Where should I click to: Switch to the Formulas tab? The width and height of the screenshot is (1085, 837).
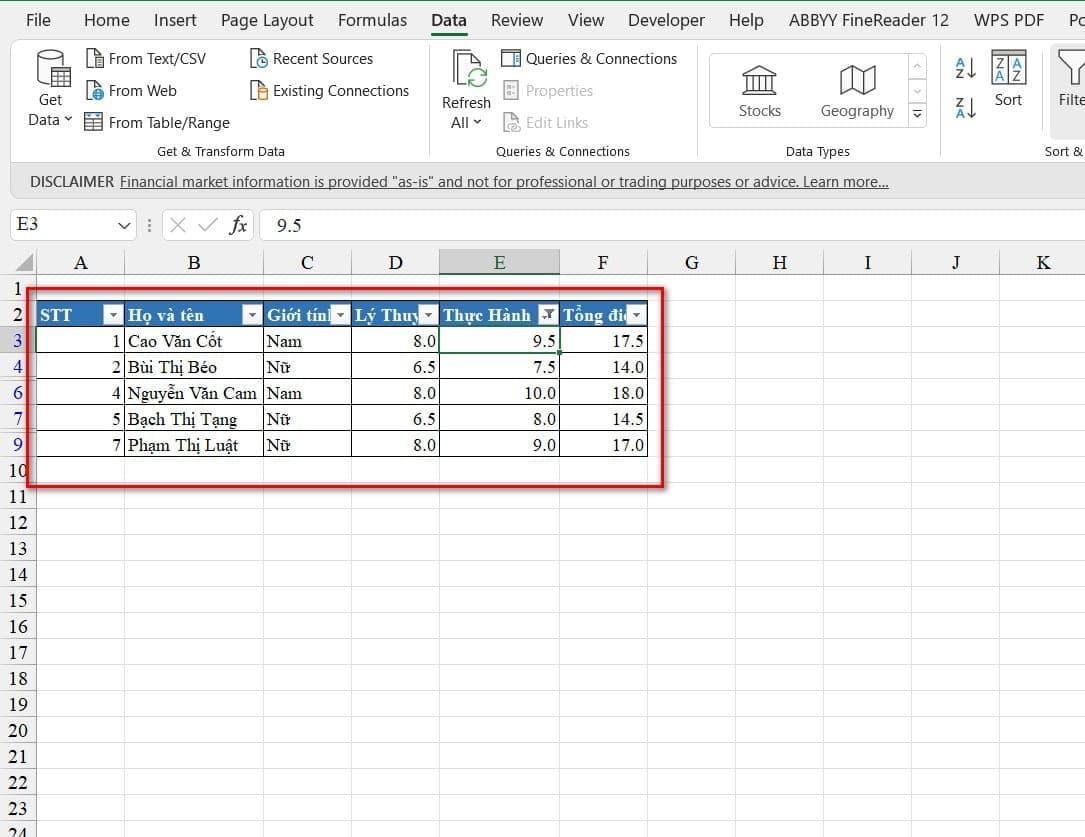click(x=372, y=20)
